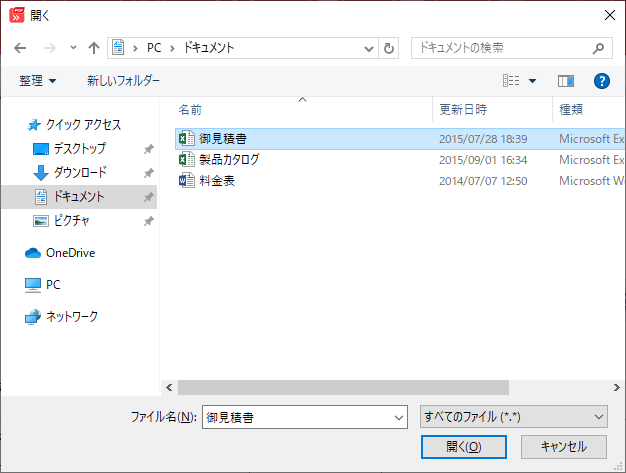
Task: Open the すべてのファイル (*.*) type dropdown
Action: tap(514, 417)
